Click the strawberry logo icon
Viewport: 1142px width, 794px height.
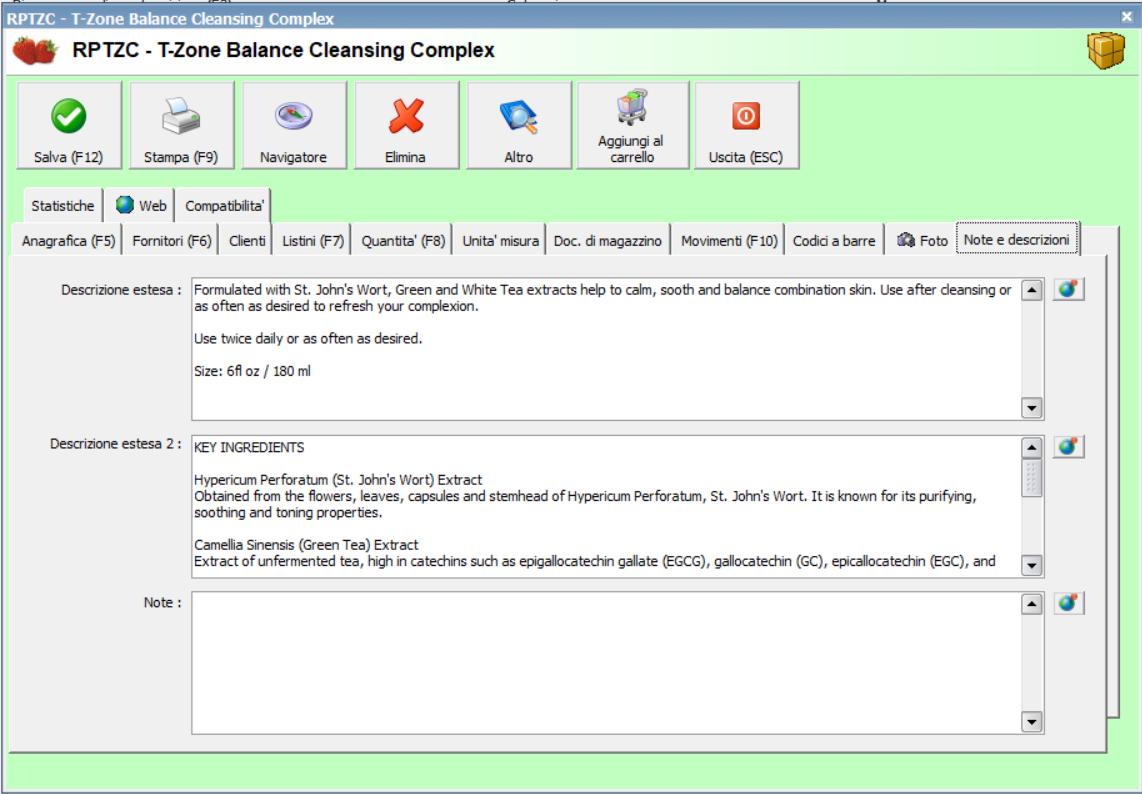tap(35, 50)
